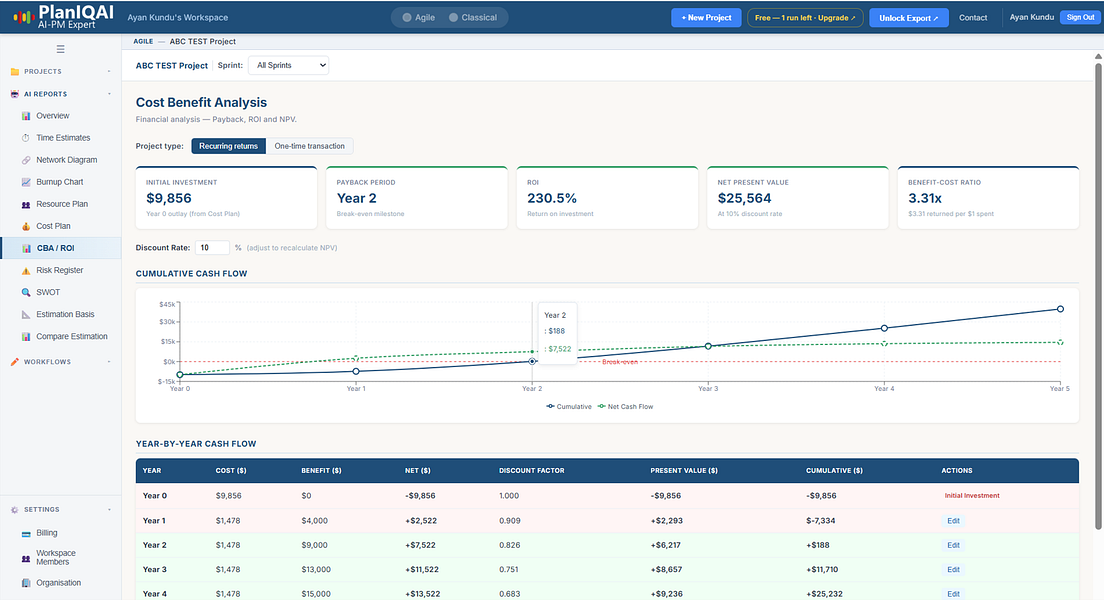The height and width of the screenshot is (600, 1104).
Task: Open the Compare Estimation menu item
Action: [72, 337]
